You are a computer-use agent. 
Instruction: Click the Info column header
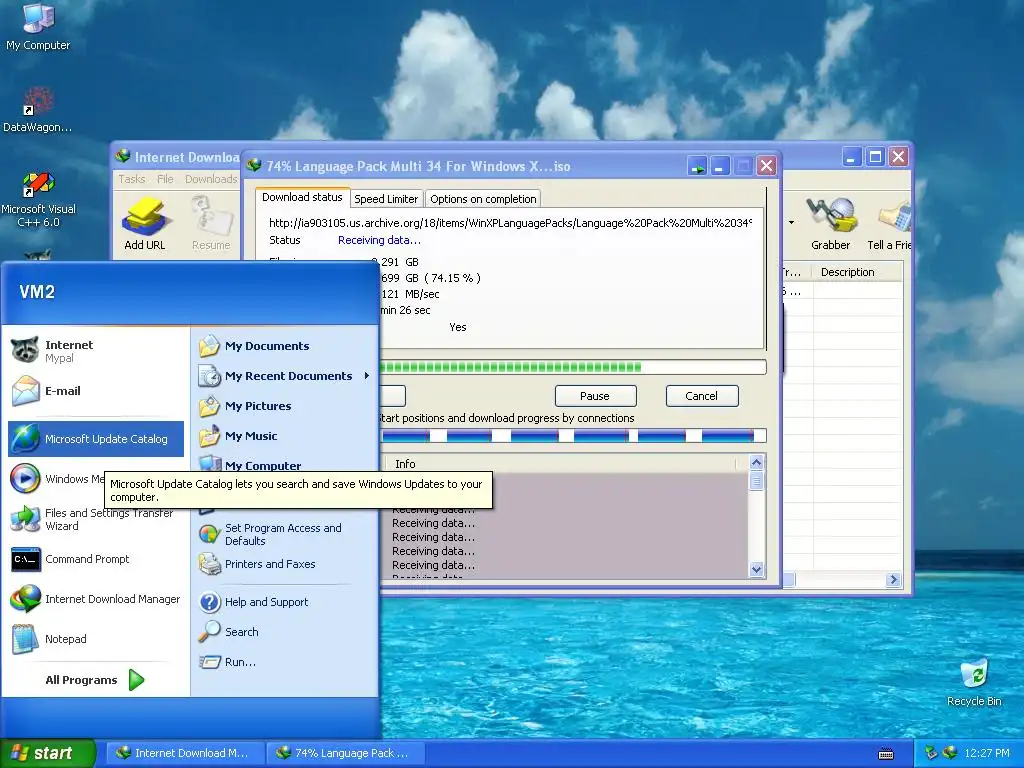[x=563, y=464]
